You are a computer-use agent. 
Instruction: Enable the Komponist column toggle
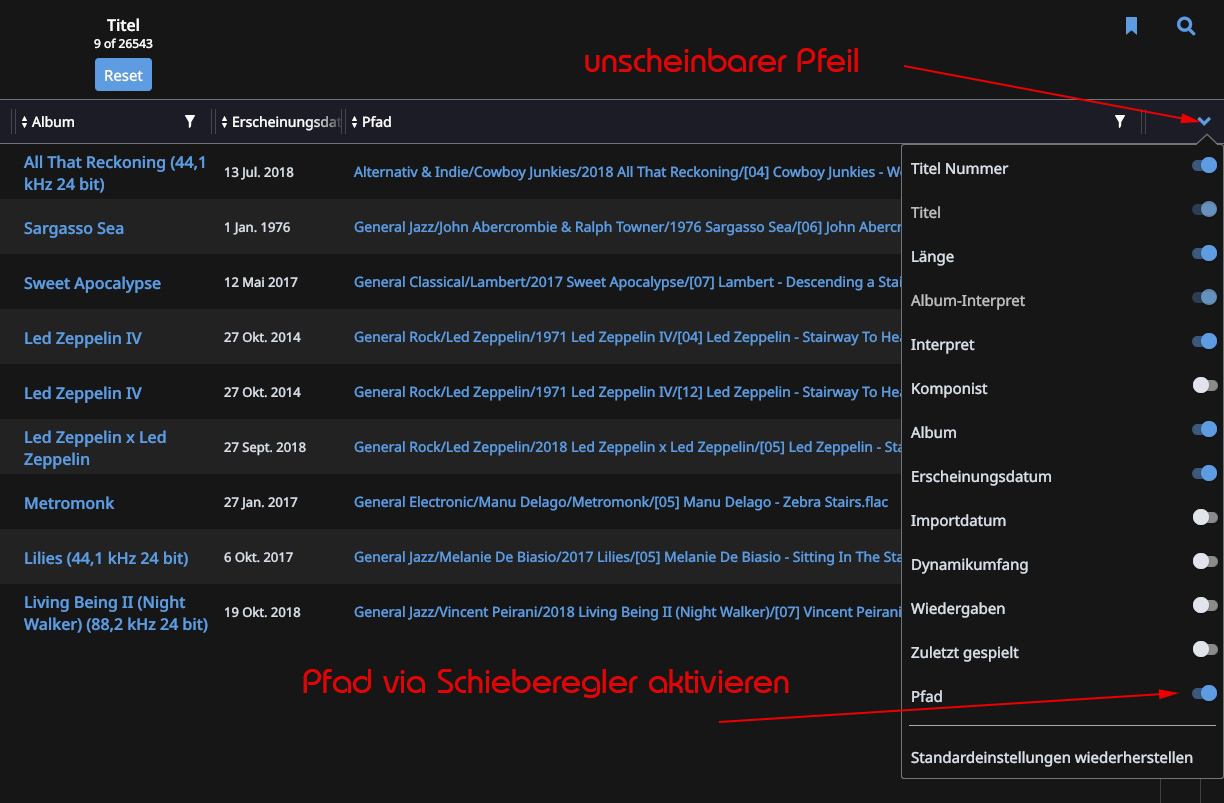(x=1204, y=385)
